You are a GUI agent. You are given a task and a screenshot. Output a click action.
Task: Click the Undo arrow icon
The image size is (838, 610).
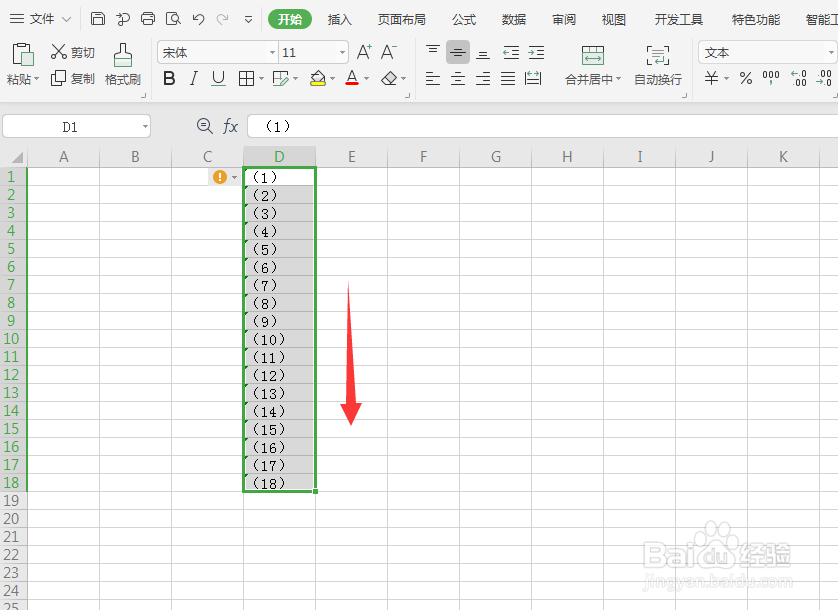(198, 19)
